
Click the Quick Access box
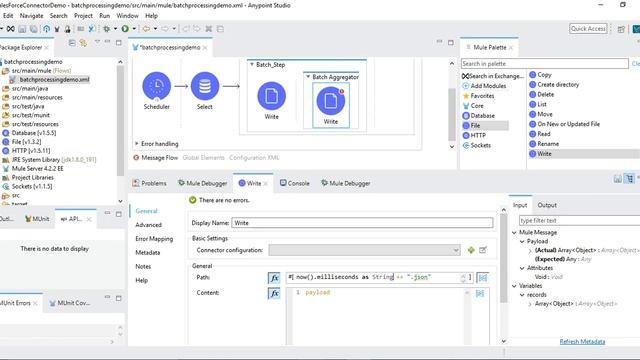click(x=588, y=29)
